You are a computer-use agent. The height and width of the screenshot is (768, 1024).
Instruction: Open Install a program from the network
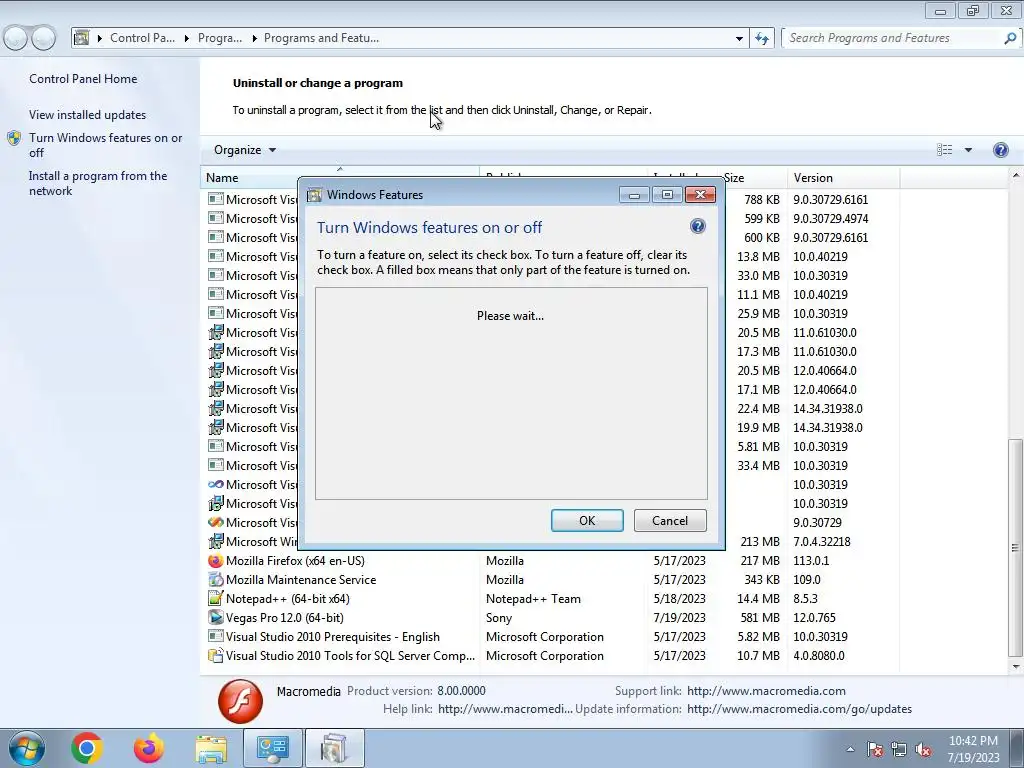click(x=98, y=184)
